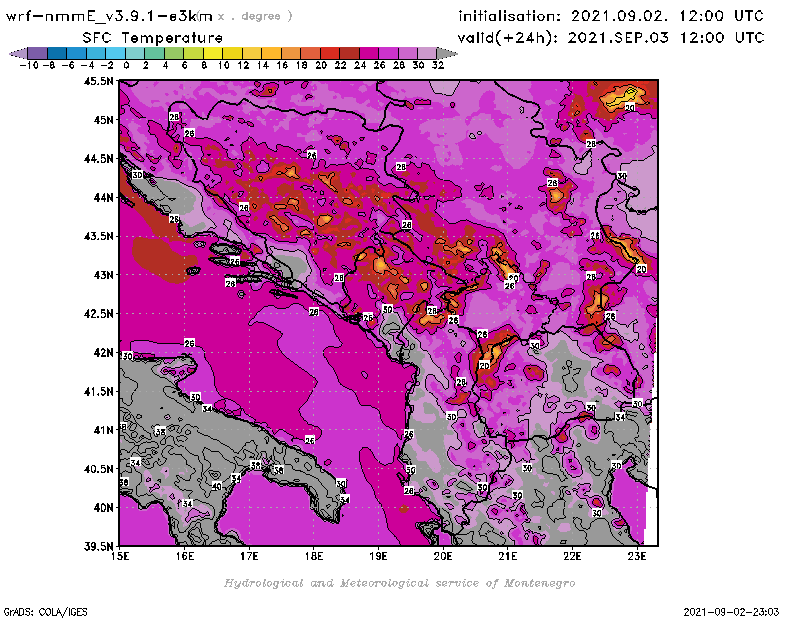Click the '23E' longitude label
Image resolution: width=800 pixels, height=618 pixels.
pos(637,556)
